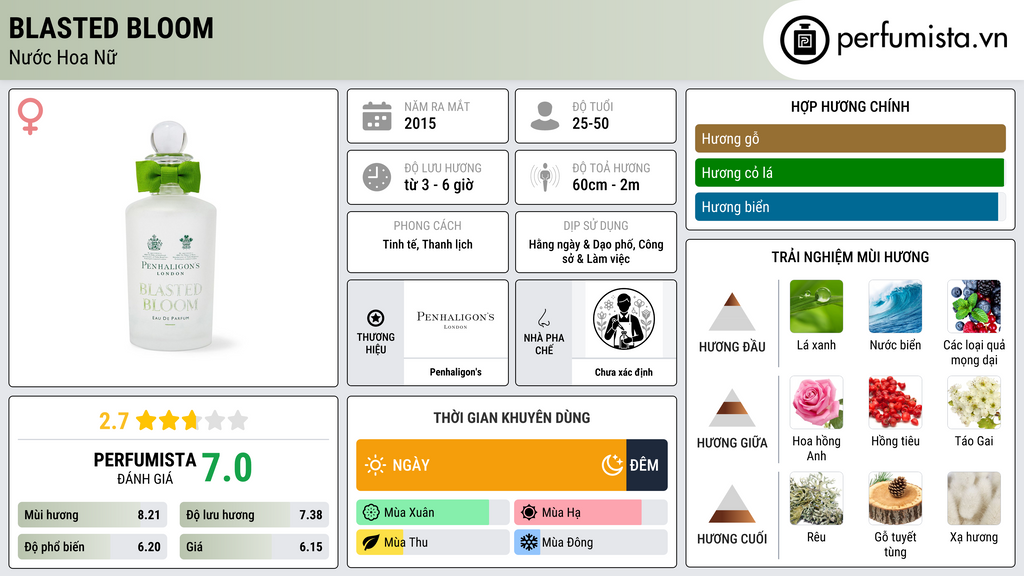The width and height of the screenshot is (1024, 576).
Task: Open the Táo Gai hawthorn image
Action: (974, 402)
